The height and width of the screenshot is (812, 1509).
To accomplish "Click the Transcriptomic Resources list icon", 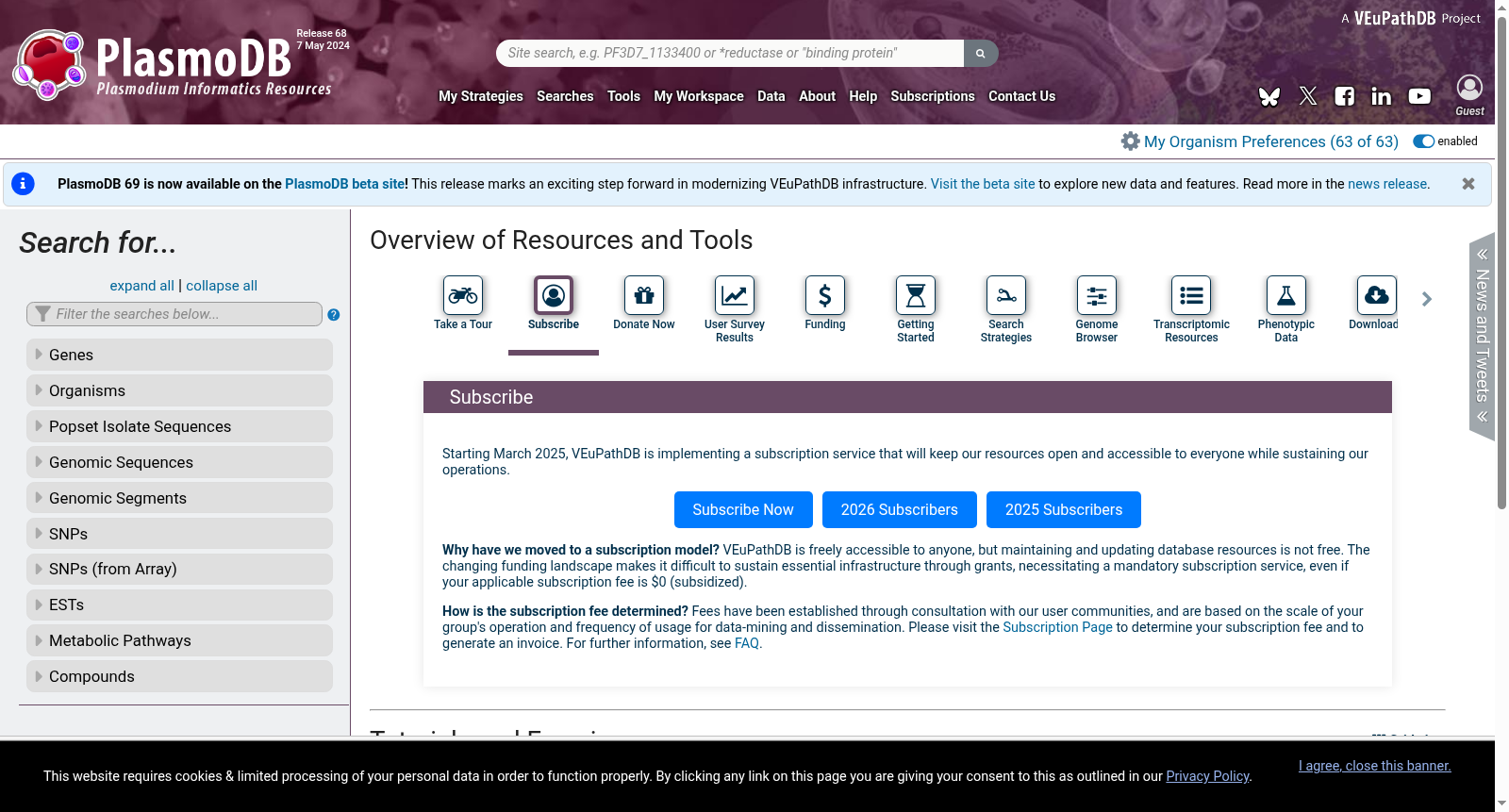I will [1191, 295].
